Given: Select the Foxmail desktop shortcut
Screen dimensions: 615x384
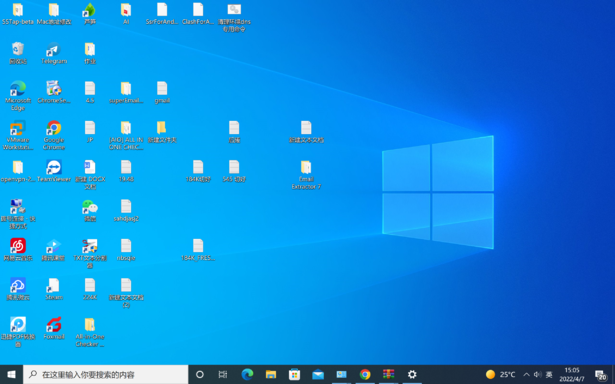Looking at the screenshot, I should pos(54,328).
